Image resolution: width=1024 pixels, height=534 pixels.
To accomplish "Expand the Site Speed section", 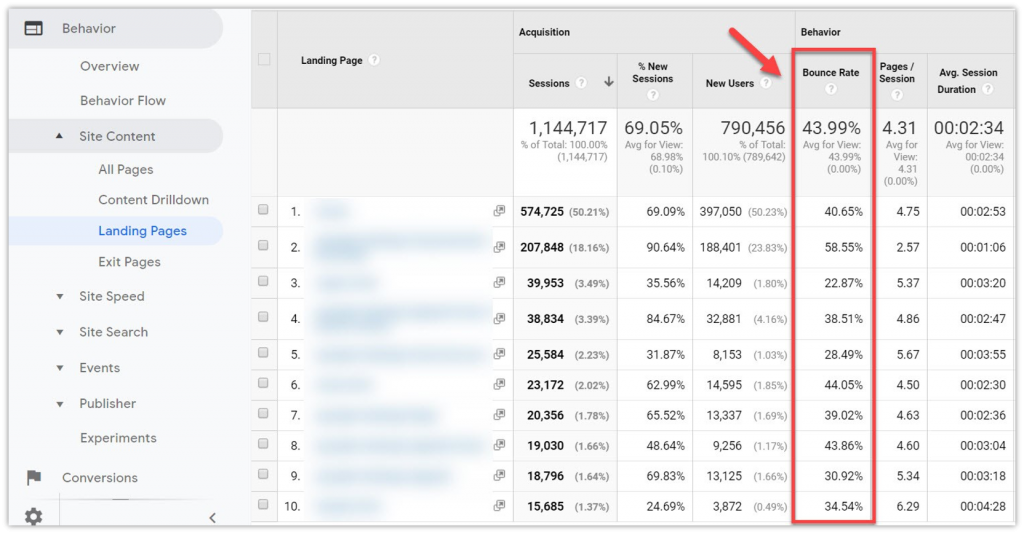I will [59, 296].
